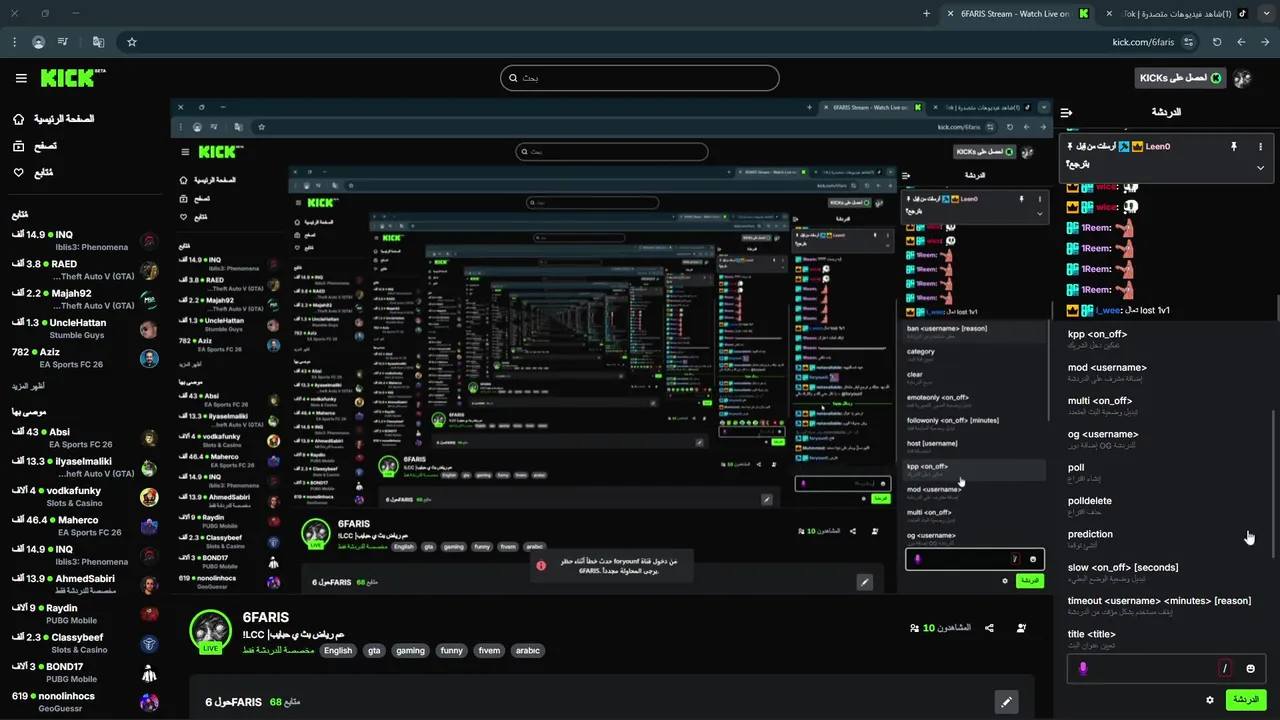Click into the chat message field
The height and width of the screenshot is (720, 1280).
pyautogui.click(x=1167, y=669)
